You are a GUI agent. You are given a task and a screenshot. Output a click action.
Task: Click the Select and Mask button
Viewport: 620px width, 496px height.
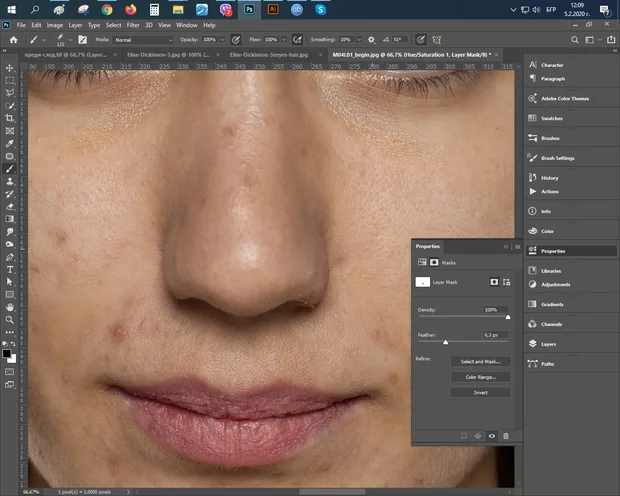[480, 361]
